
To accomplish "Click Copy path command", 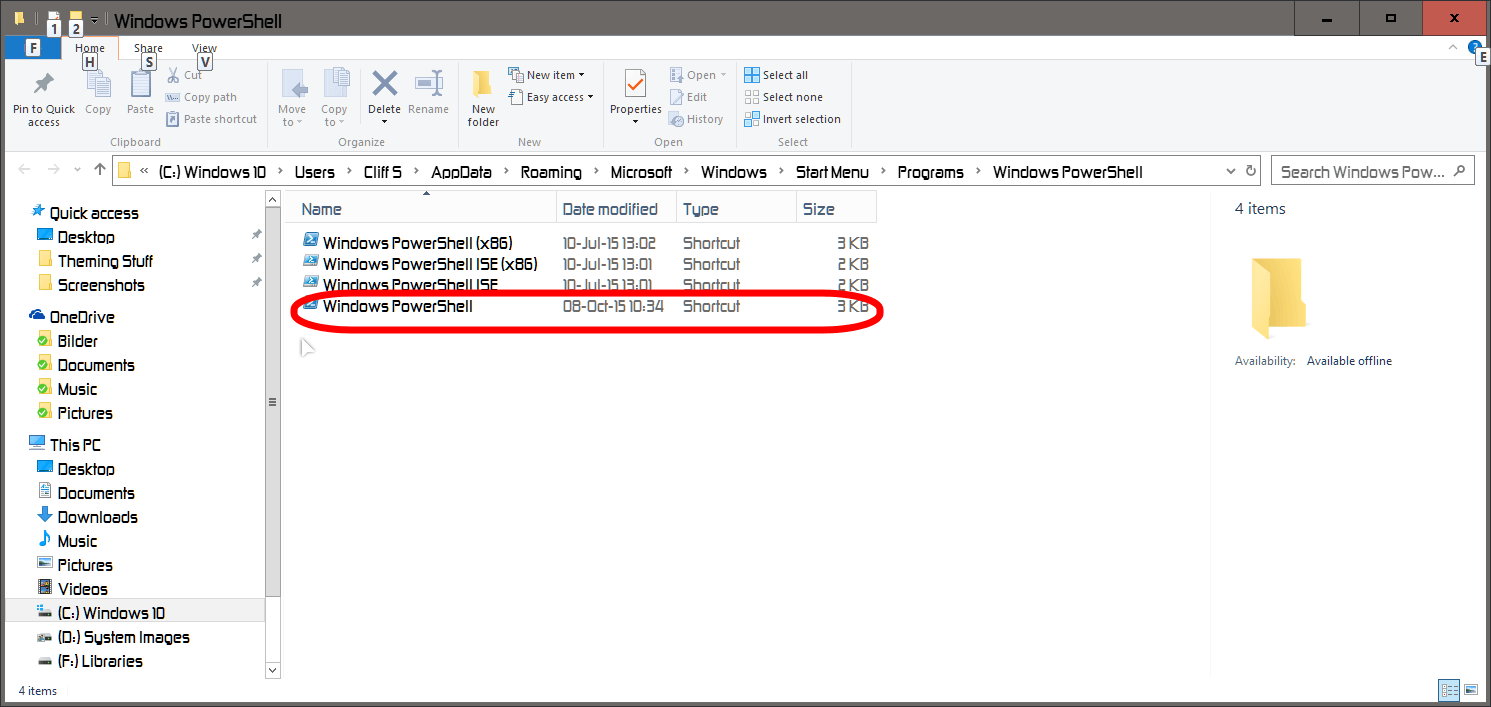I will 201,97.
